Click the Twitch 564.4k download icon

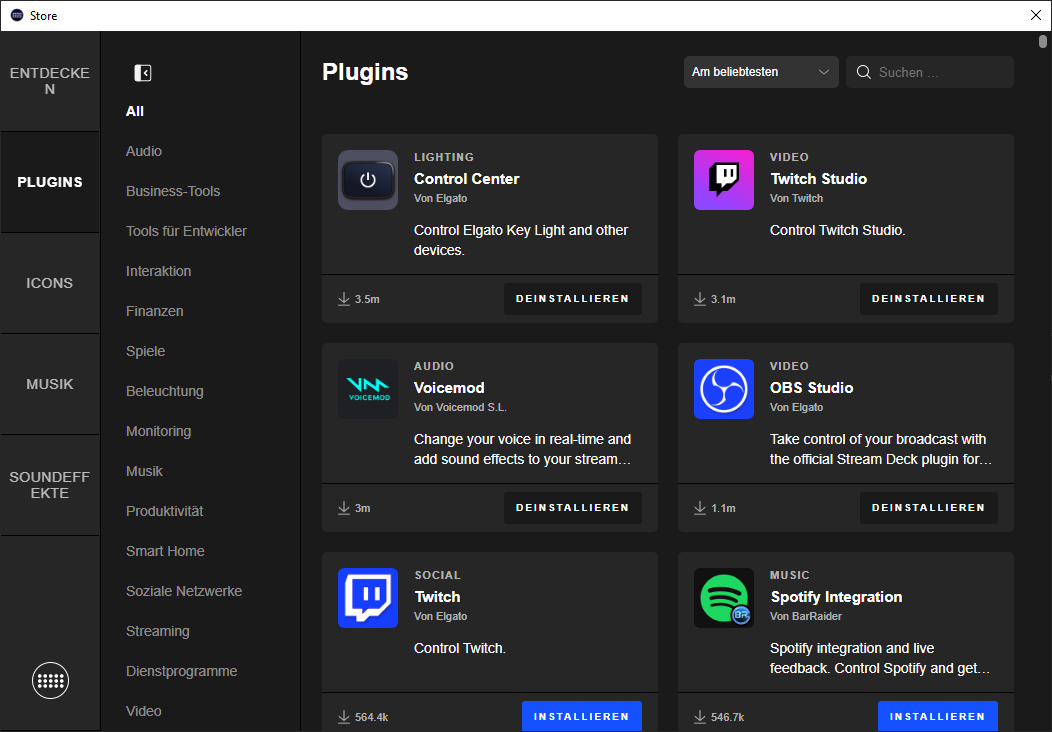click(344, 717)
